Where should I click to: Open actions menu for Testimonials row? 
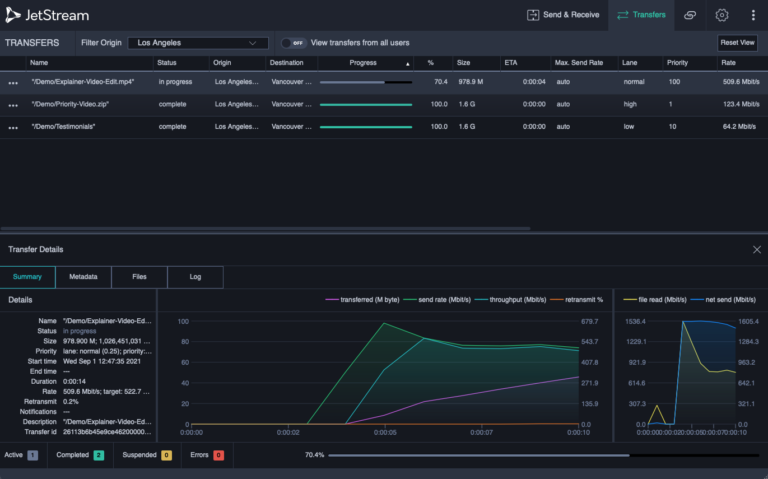13,127
